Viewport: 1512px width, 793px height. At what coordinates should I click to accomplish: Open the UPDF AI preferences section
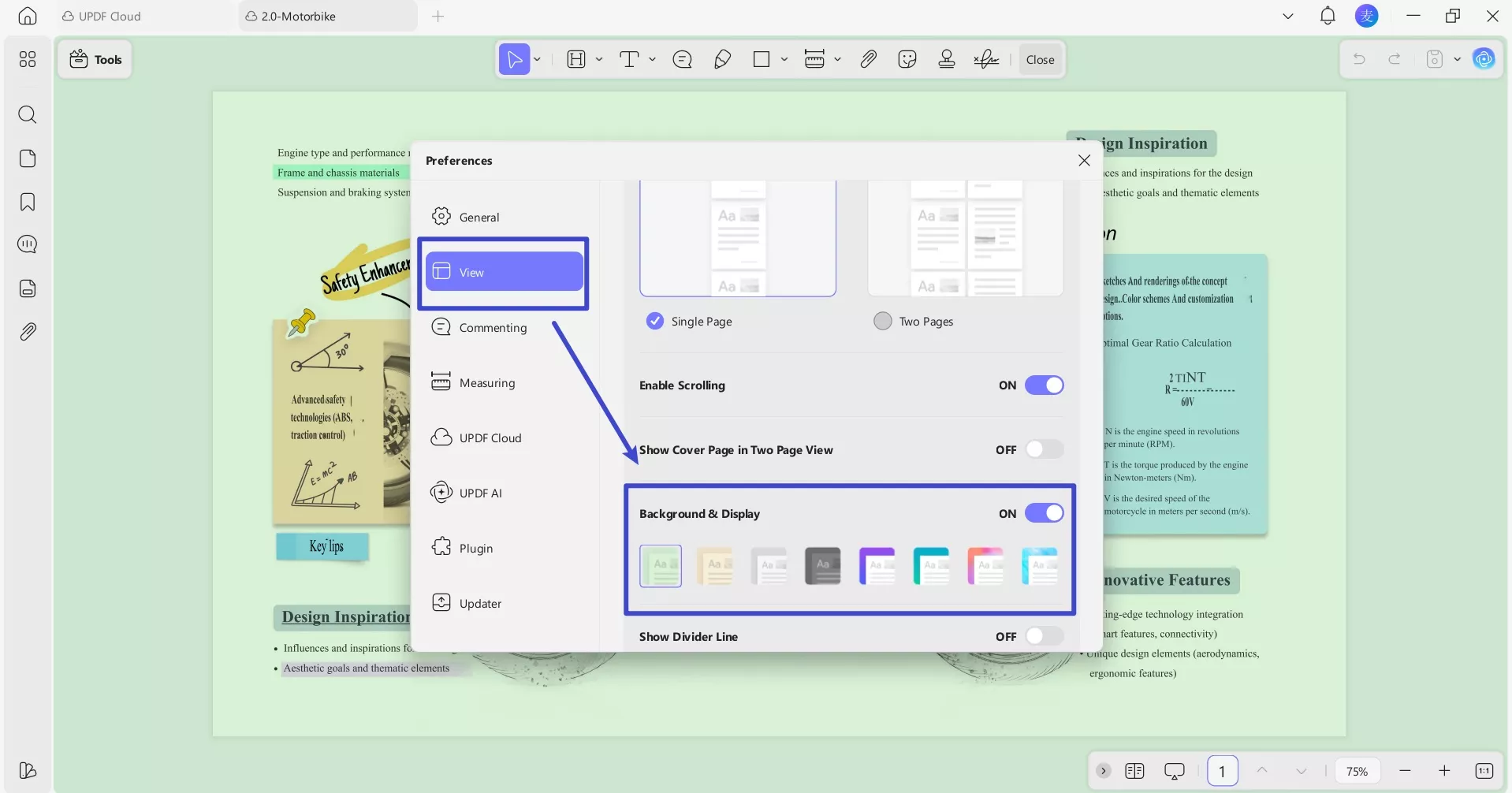505,493
